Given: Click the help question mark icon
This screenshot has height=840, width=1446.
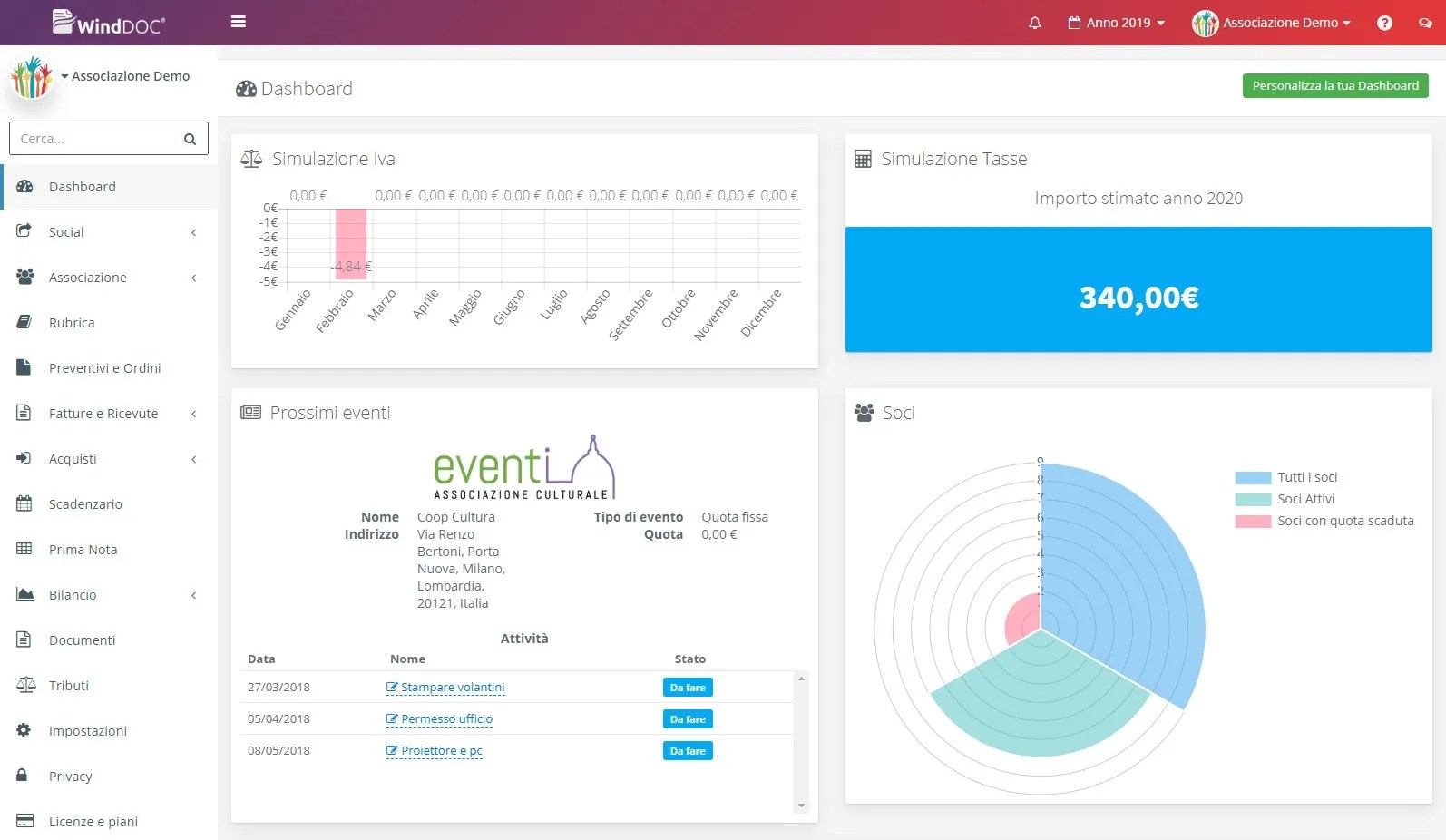Looking at the screenshot, I should 1384,23.
